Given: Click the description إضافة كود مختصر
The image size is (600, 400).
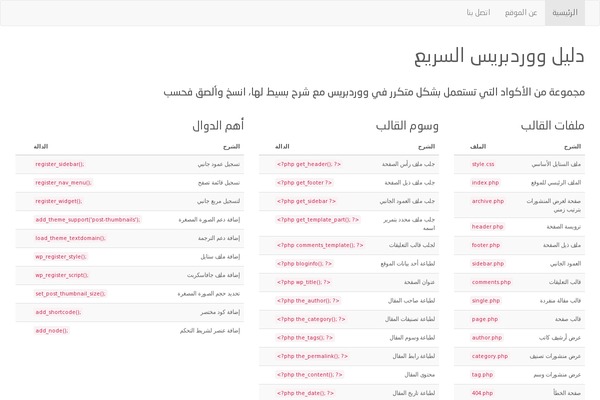Looking at the screenshot, I should click(220, 312).
